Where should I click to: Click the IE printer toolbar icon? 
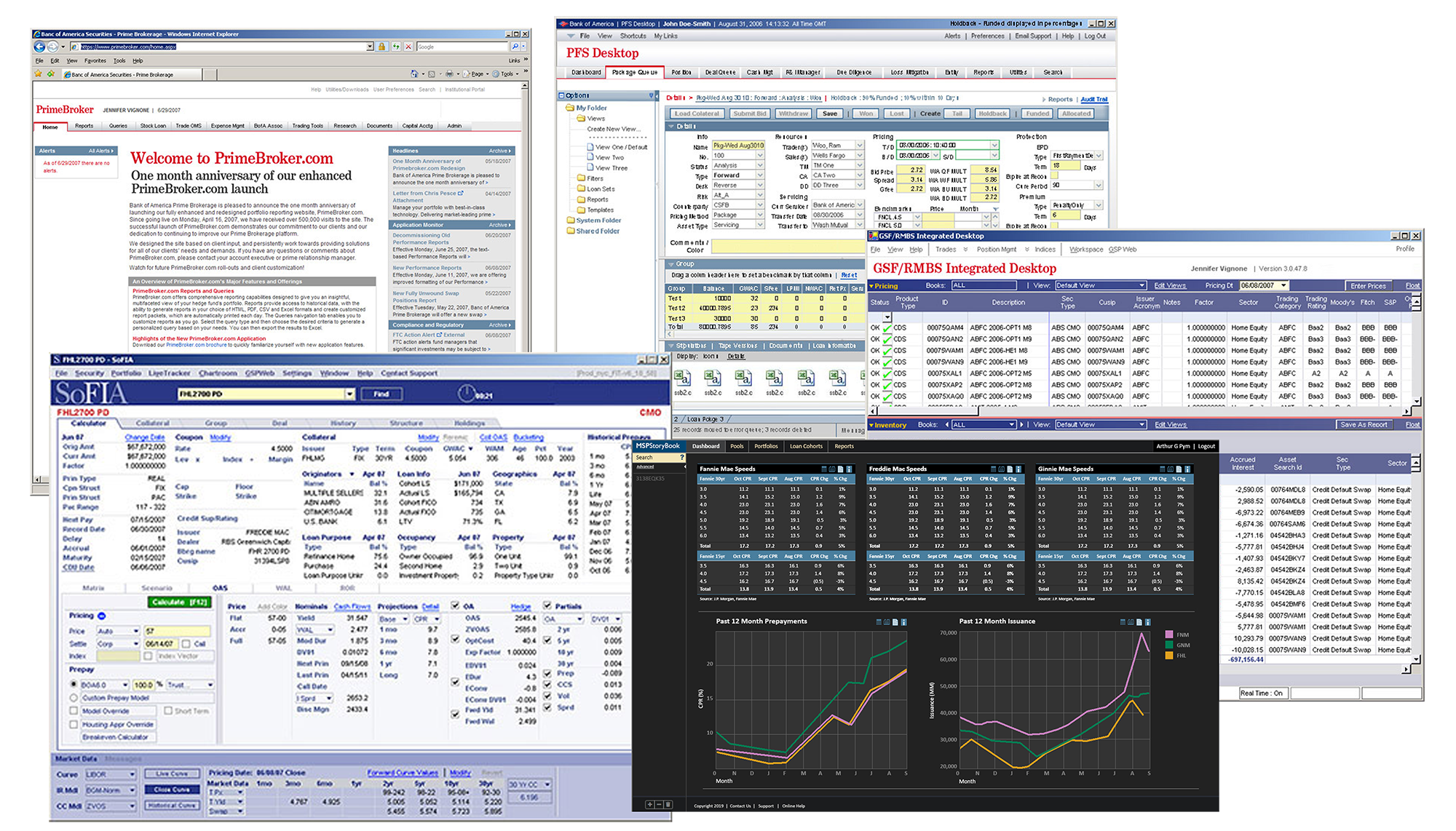(449, 73)
